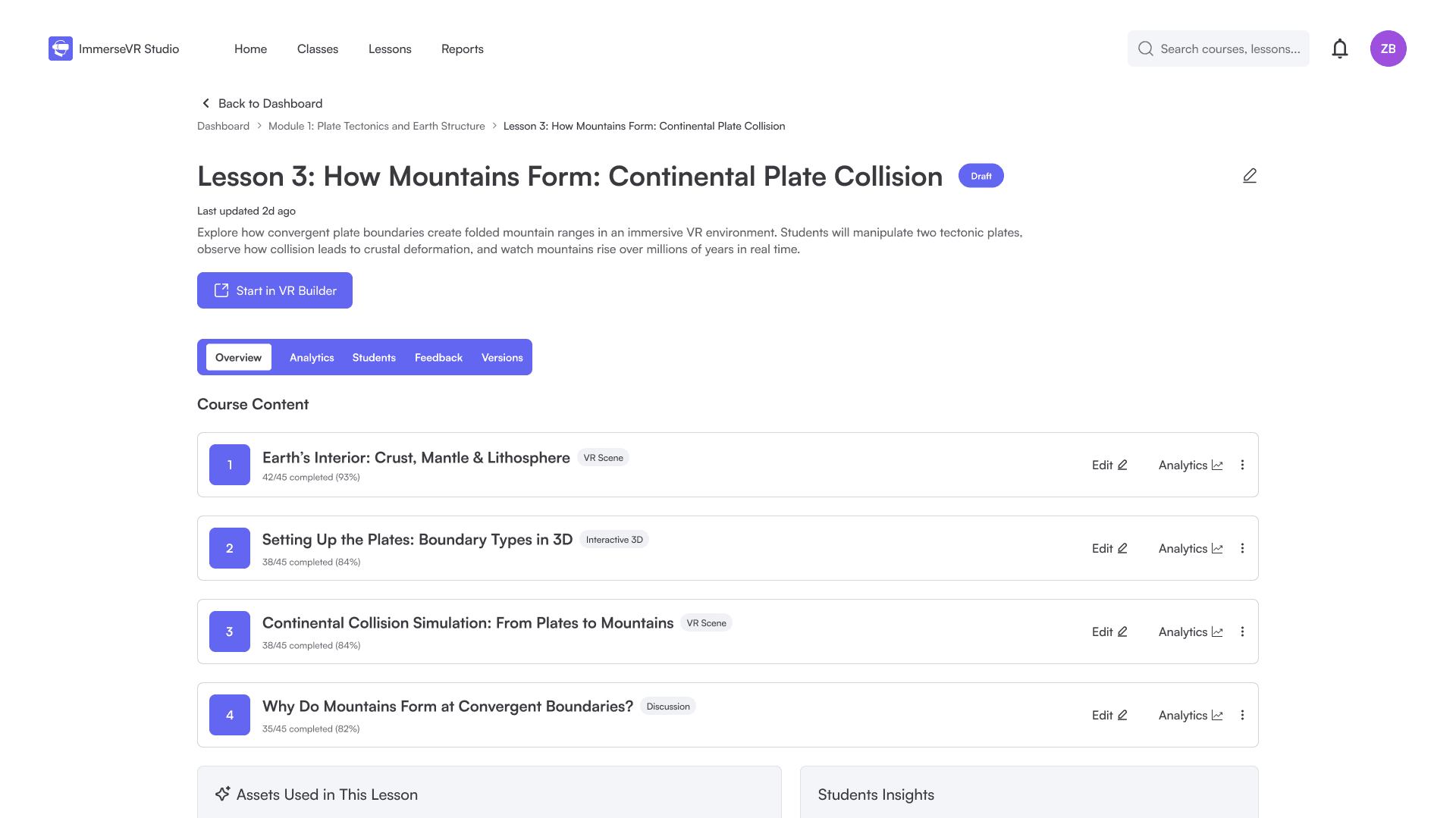Click the pencil icon beside lesson title
This screenshot has height=818, width=1456.
click(x=1250, y=176)
